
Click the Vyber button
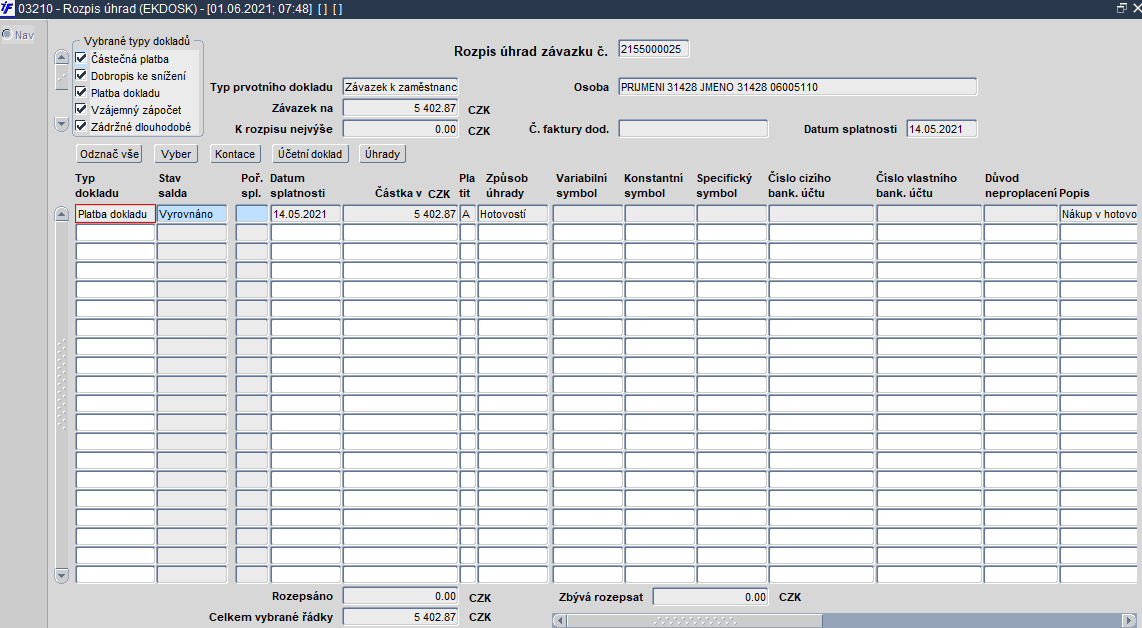click(x=176, y=154)
